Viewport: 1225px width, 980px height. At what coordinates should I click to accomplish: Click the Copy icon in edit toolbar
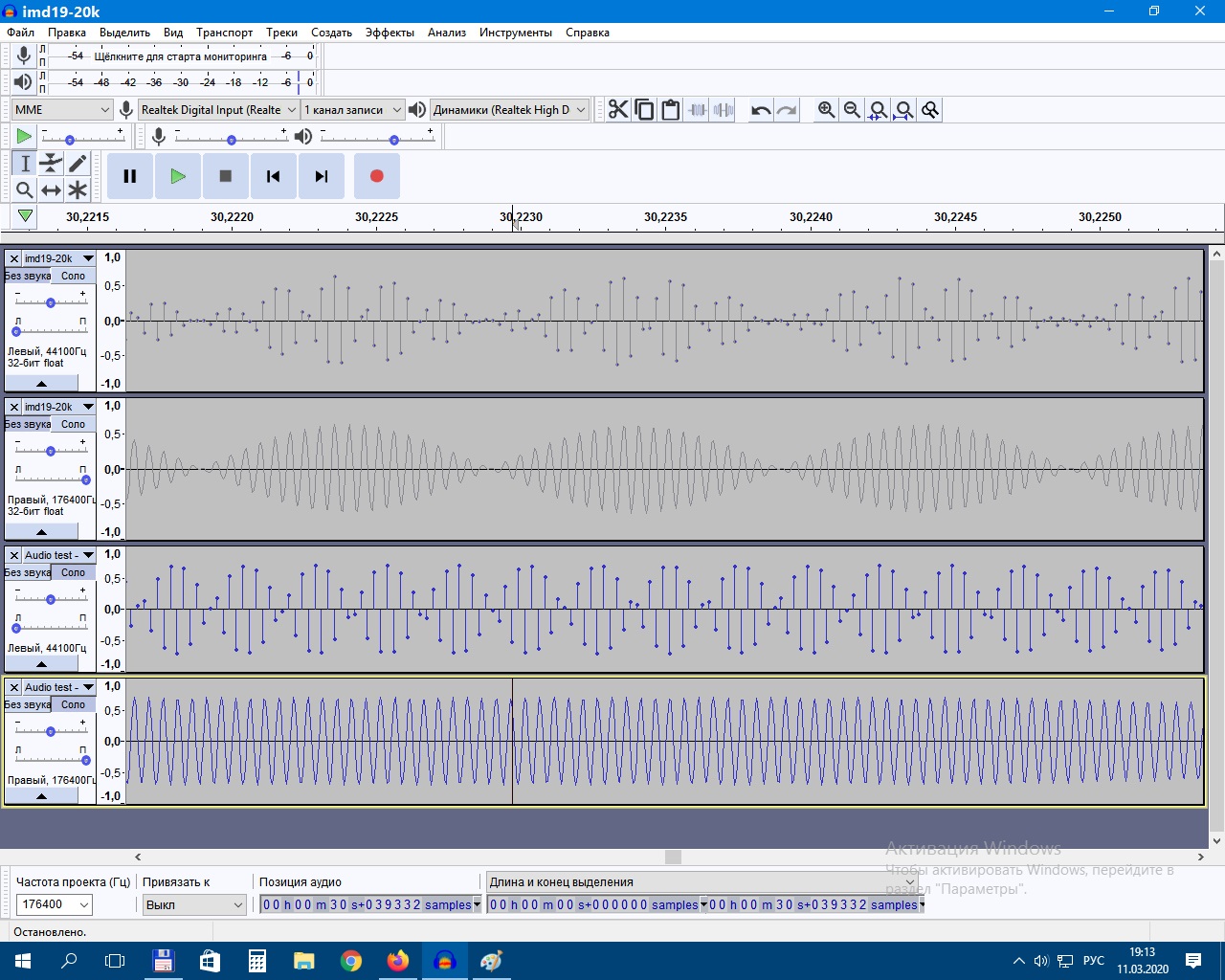[x=644, y=110]
